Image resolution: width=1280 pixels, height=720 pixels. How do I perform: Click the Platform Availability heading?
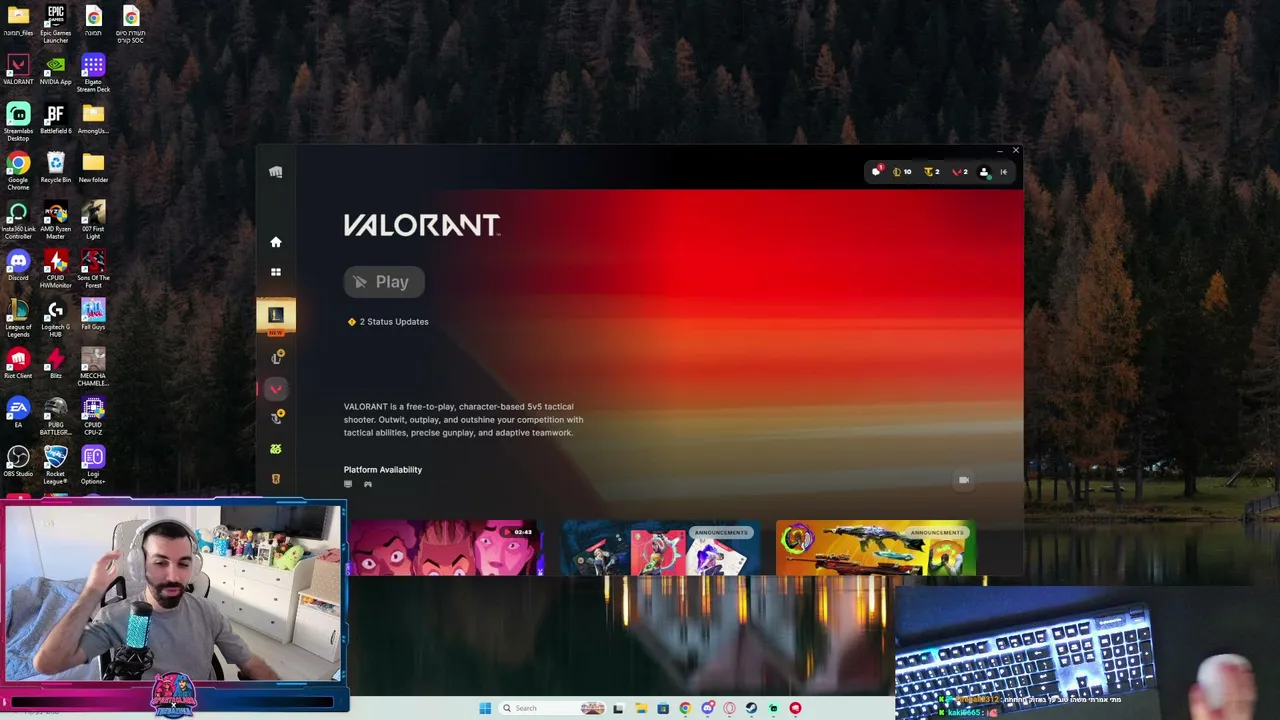coord(383,470)
